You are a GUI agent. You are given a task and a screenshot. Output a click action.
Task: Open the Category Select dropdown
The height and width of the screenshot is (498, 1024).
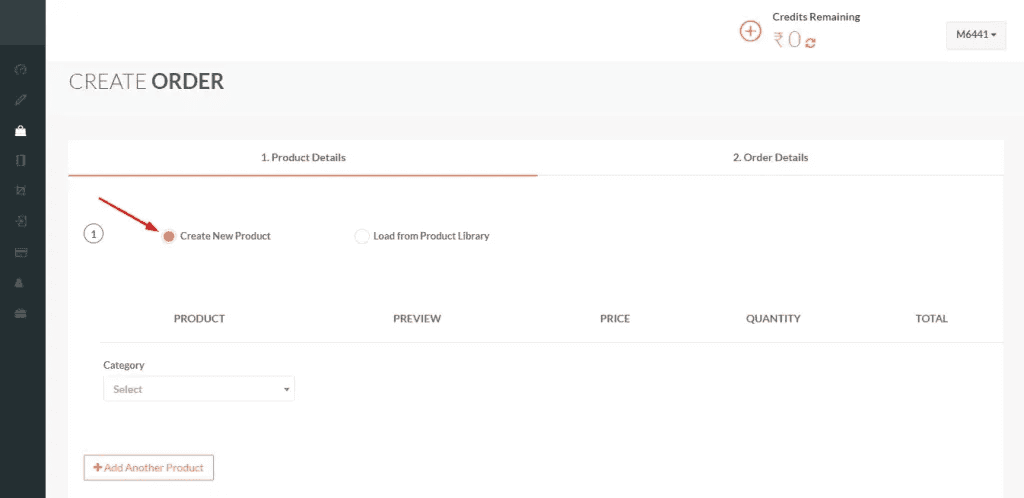[199, 389]
